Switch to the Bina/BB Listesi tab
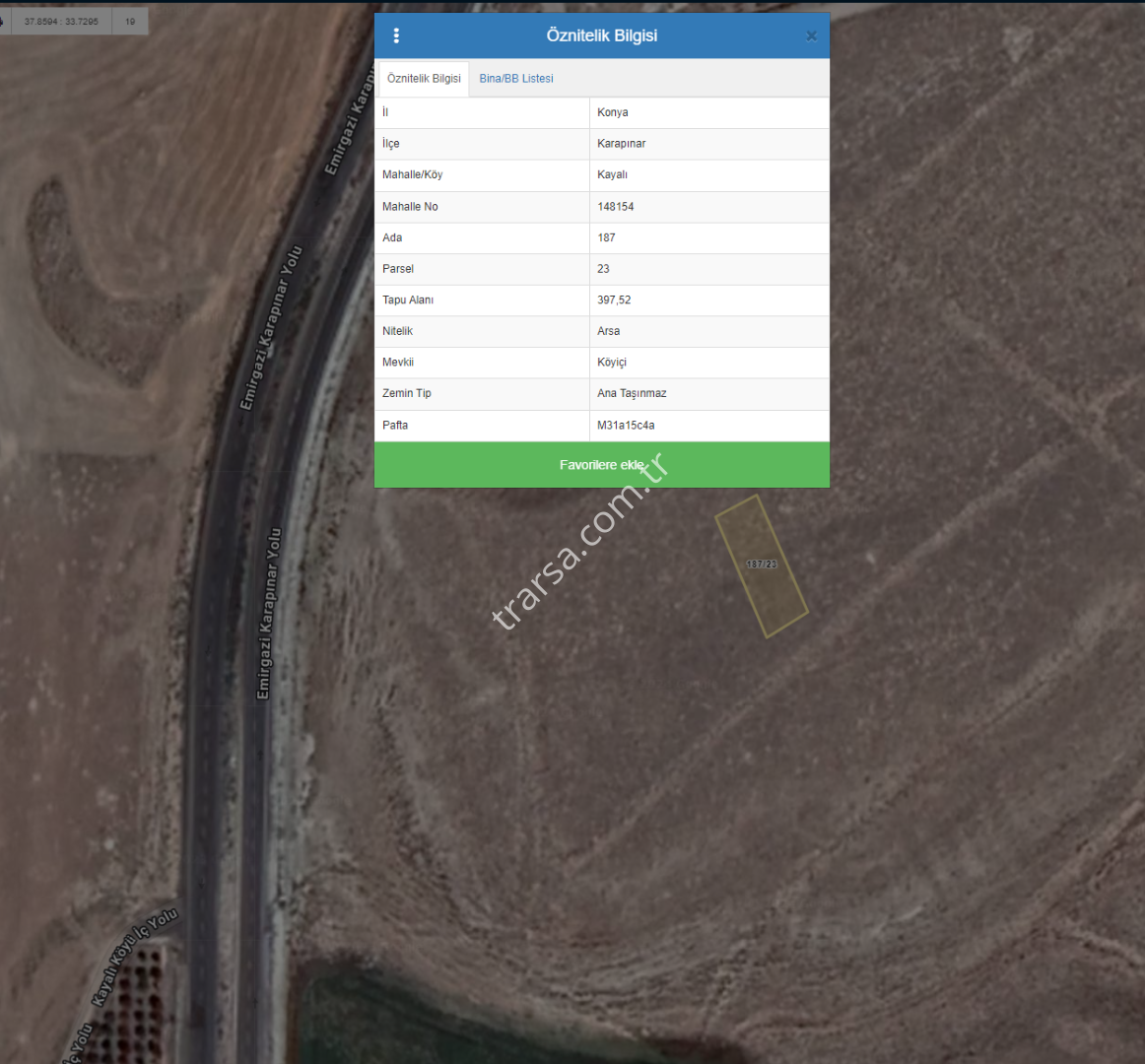1145x1064 pixels. click(x=515, y=79)
